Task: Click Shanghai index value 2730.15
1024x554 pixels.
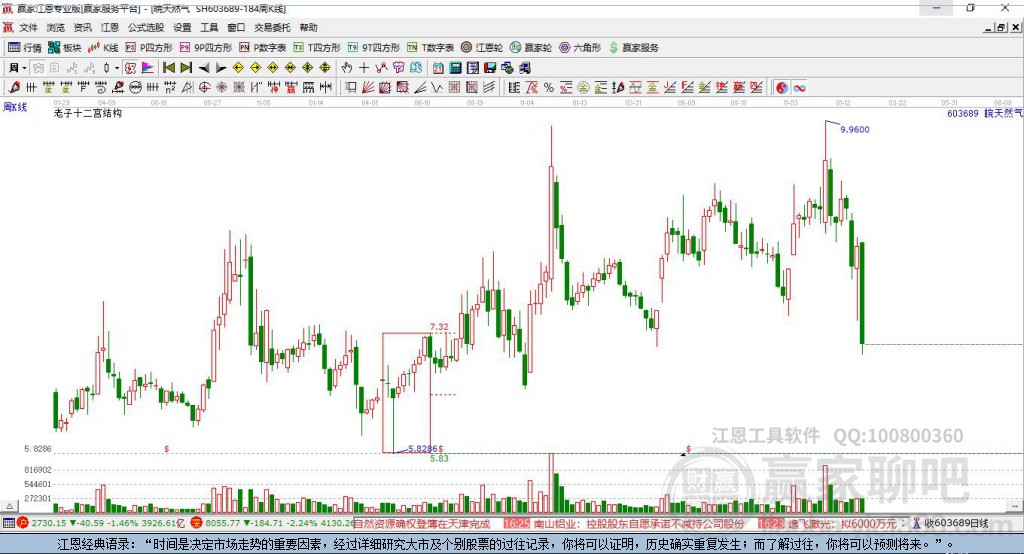Action: point(48,523)
